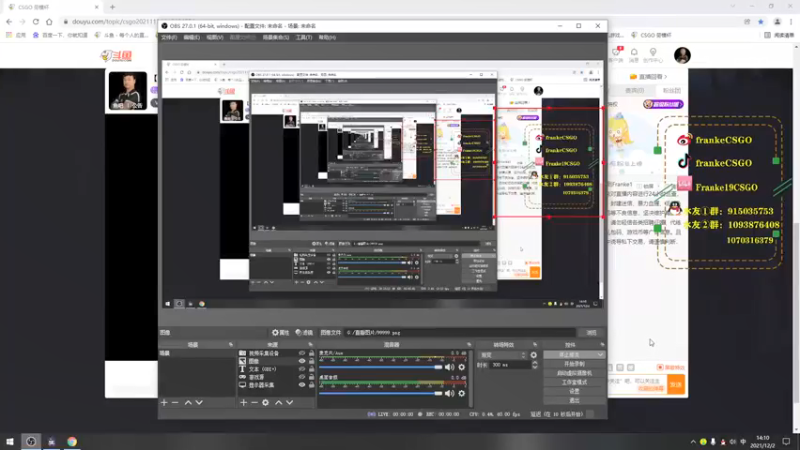Image resolution: width=800 pixels, height=450 pixels.
Task: Open desktop audio channel settings gear
Action: click(462, 393)
